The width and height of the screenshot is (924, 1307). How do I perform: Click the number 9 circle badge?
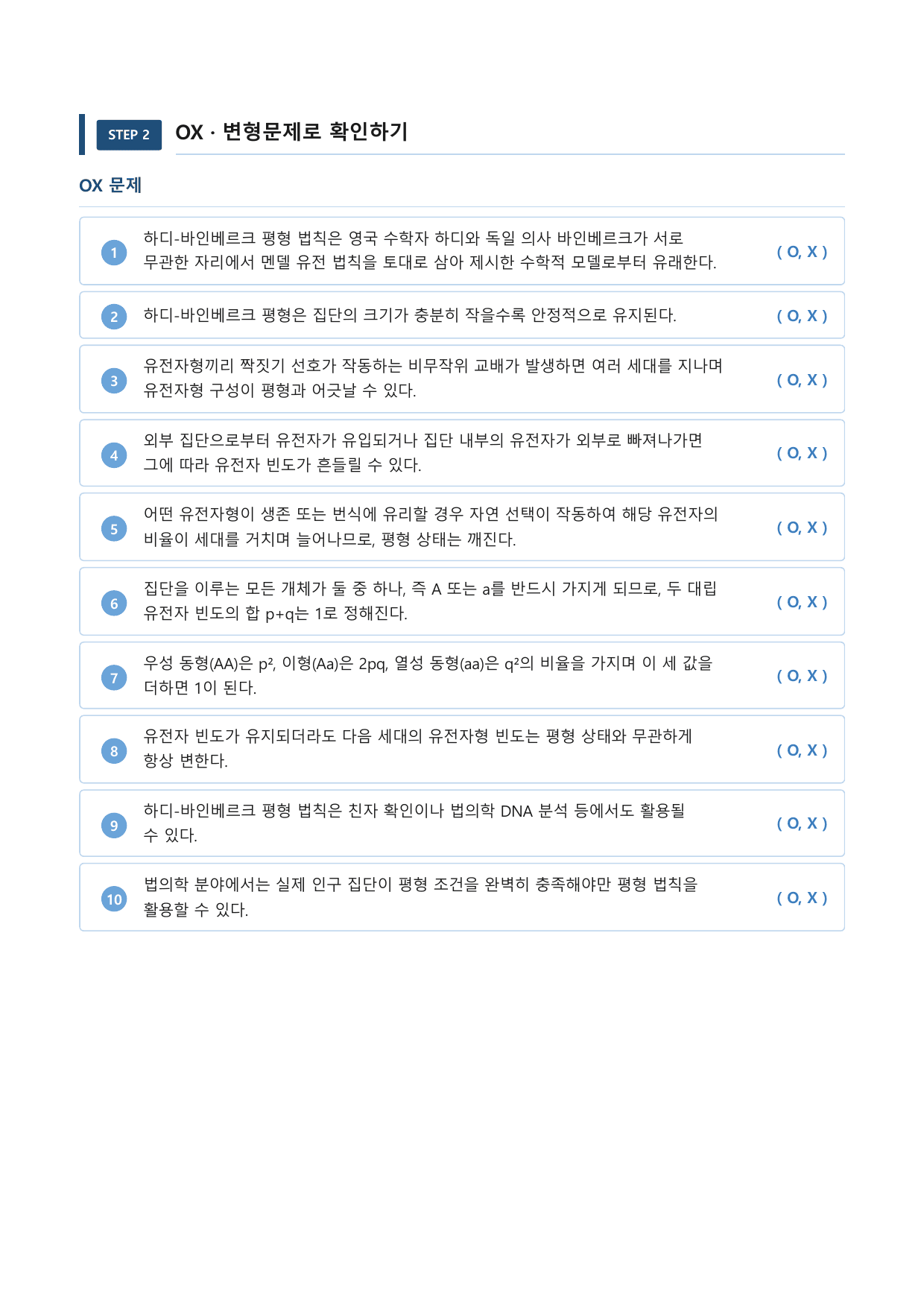(x=114, y=825)
